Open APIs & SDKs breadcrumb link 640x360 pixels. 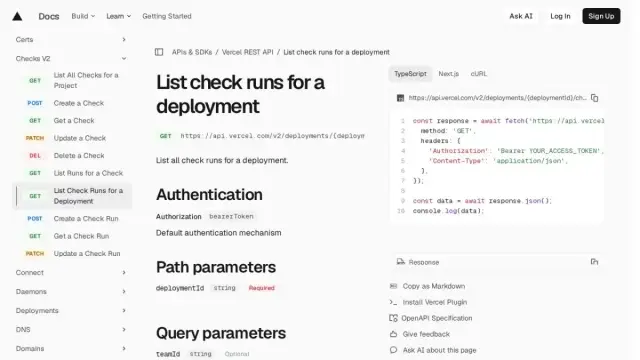[192, 52]
